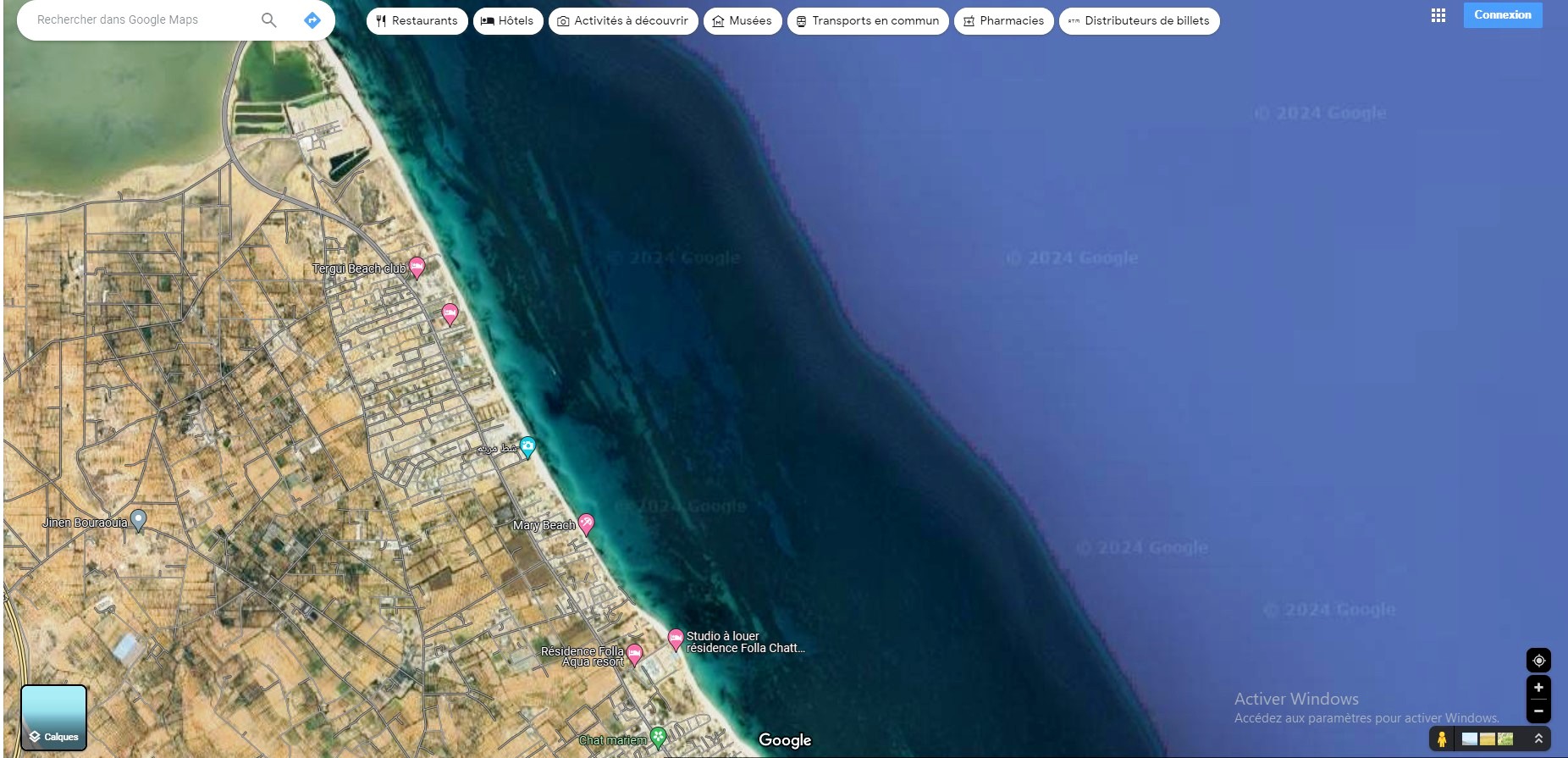The height and width of the screenshot is (758, 1568).
Task: Zoom out with the minus button
Action: 1538,711
